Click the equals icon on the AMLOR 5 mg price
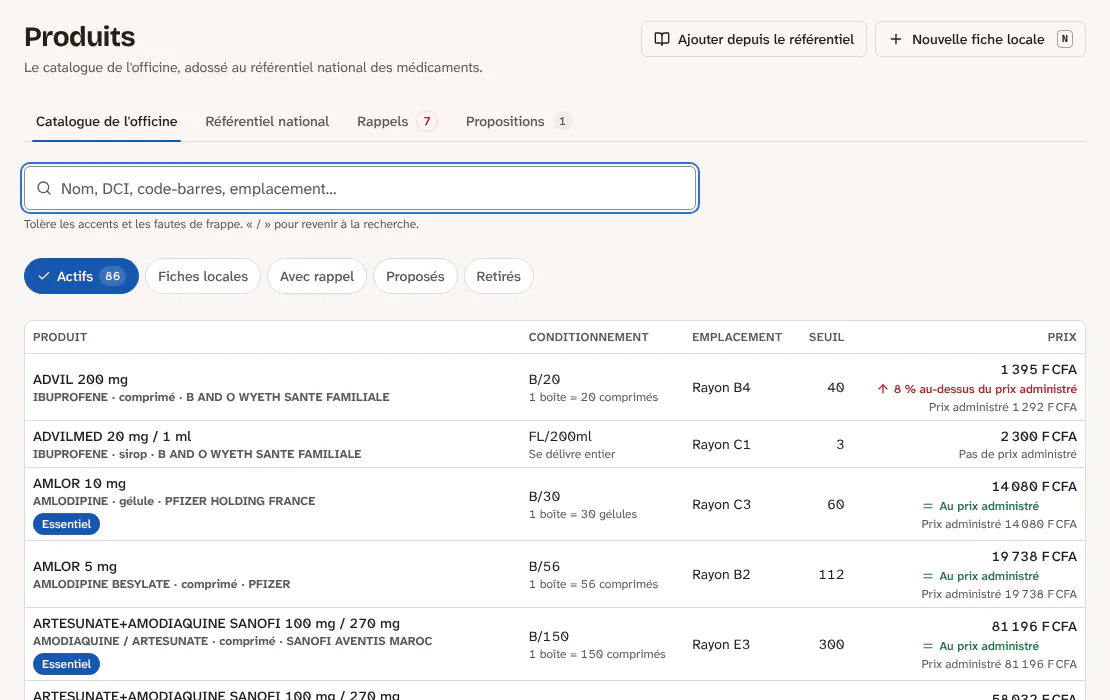The width and height of the screenshot is (1110, 700). (x=927, y=576)
